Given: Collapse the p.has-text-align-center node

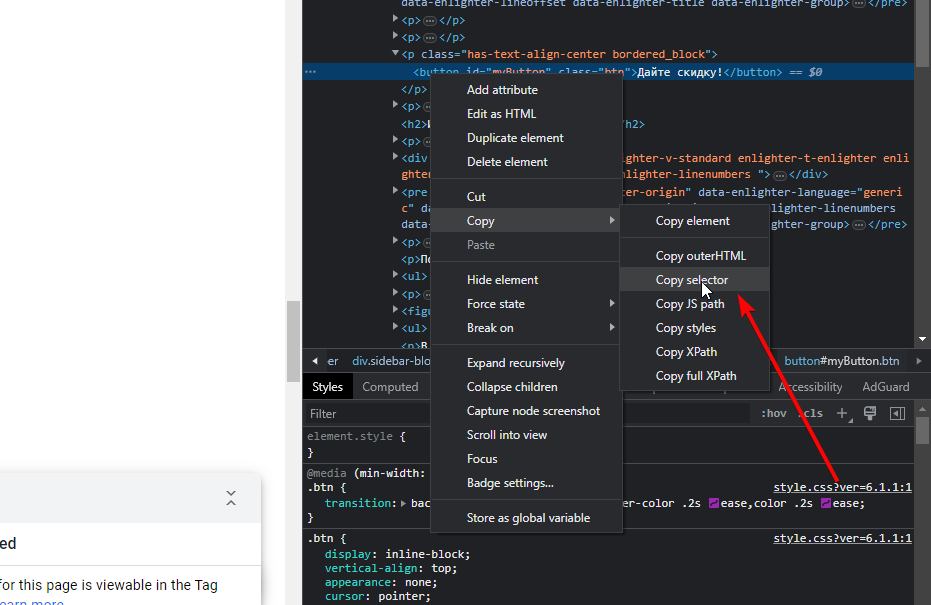Looking at the screenshot, I should coord(395,53).
